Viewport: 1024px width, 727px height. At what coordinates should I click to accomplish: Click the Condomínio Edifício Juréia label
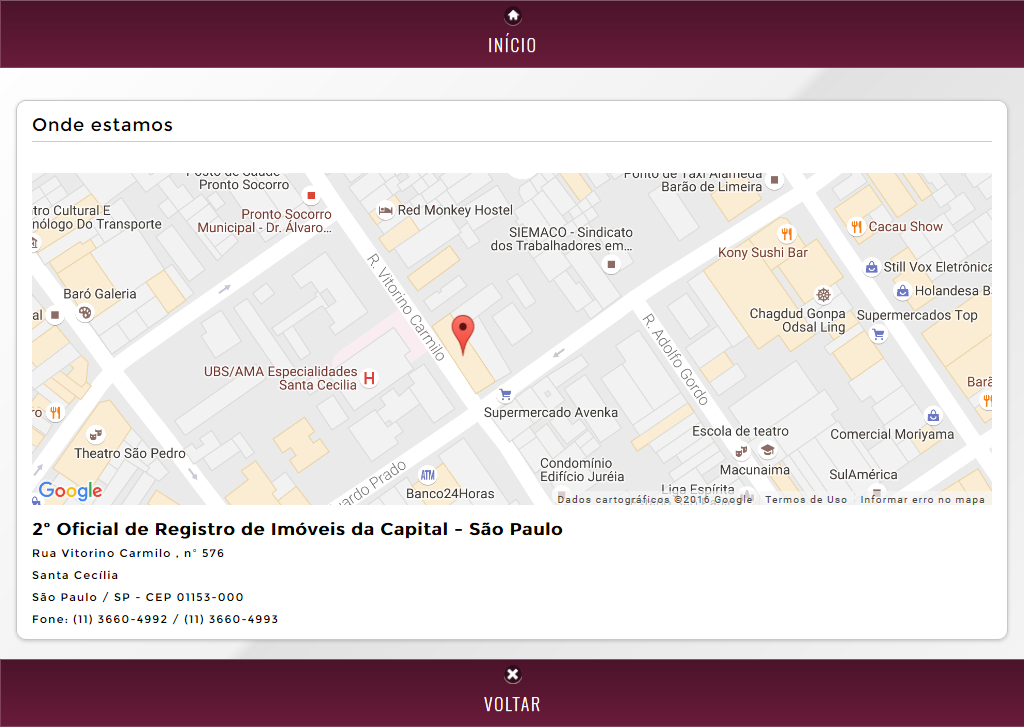pyautogui.click(x=581, y=470)
